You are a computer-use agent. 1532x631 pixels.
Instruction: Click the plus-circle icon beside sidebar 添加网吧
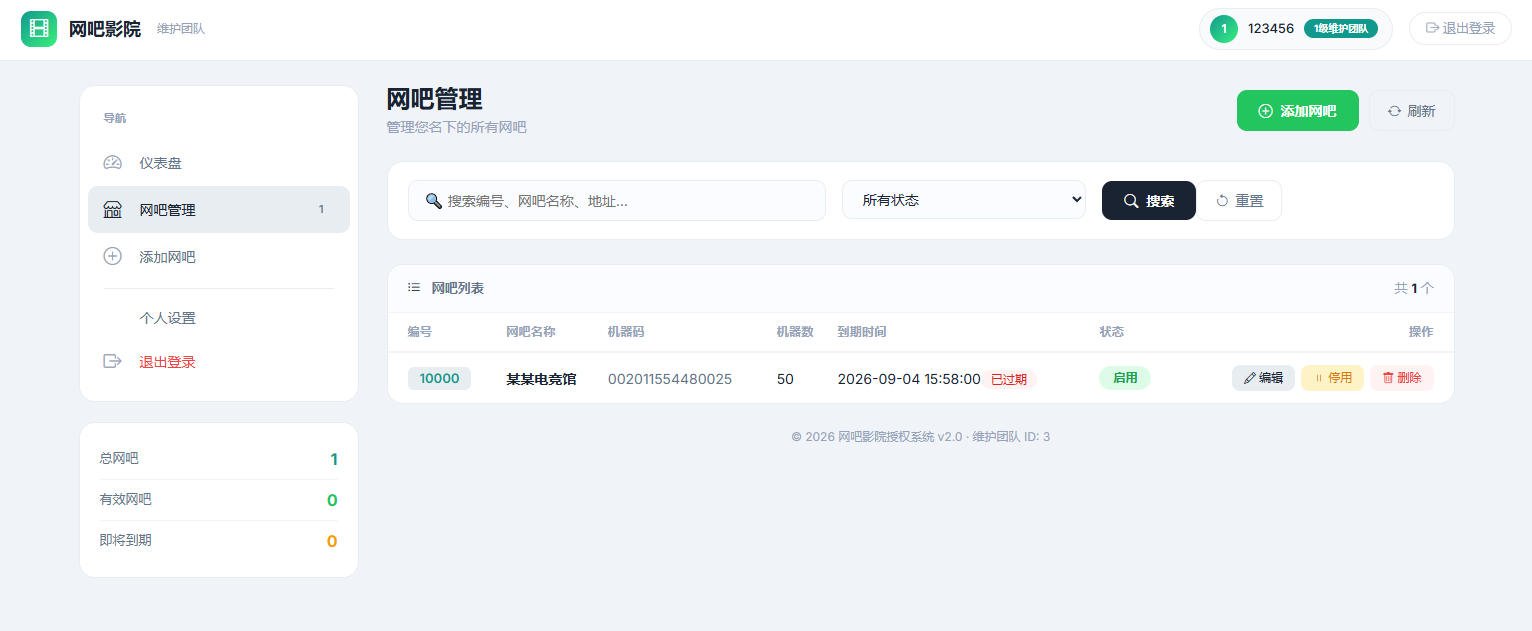point(113,257)
